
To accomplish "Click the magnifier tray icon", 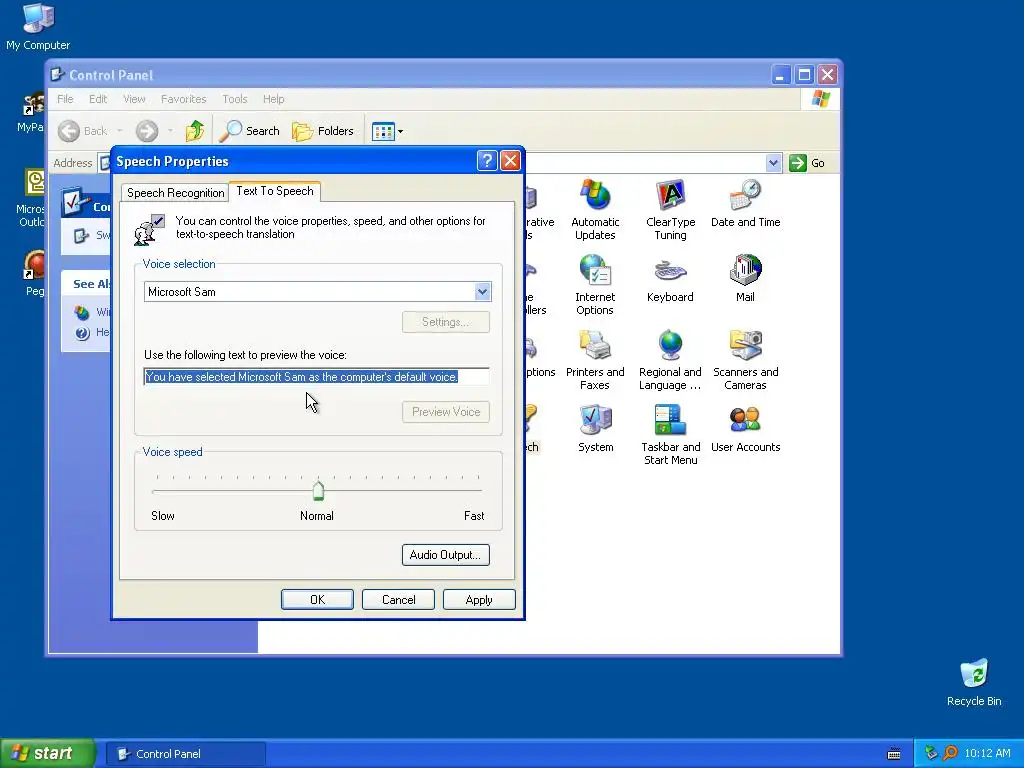I will click(950, 754).
